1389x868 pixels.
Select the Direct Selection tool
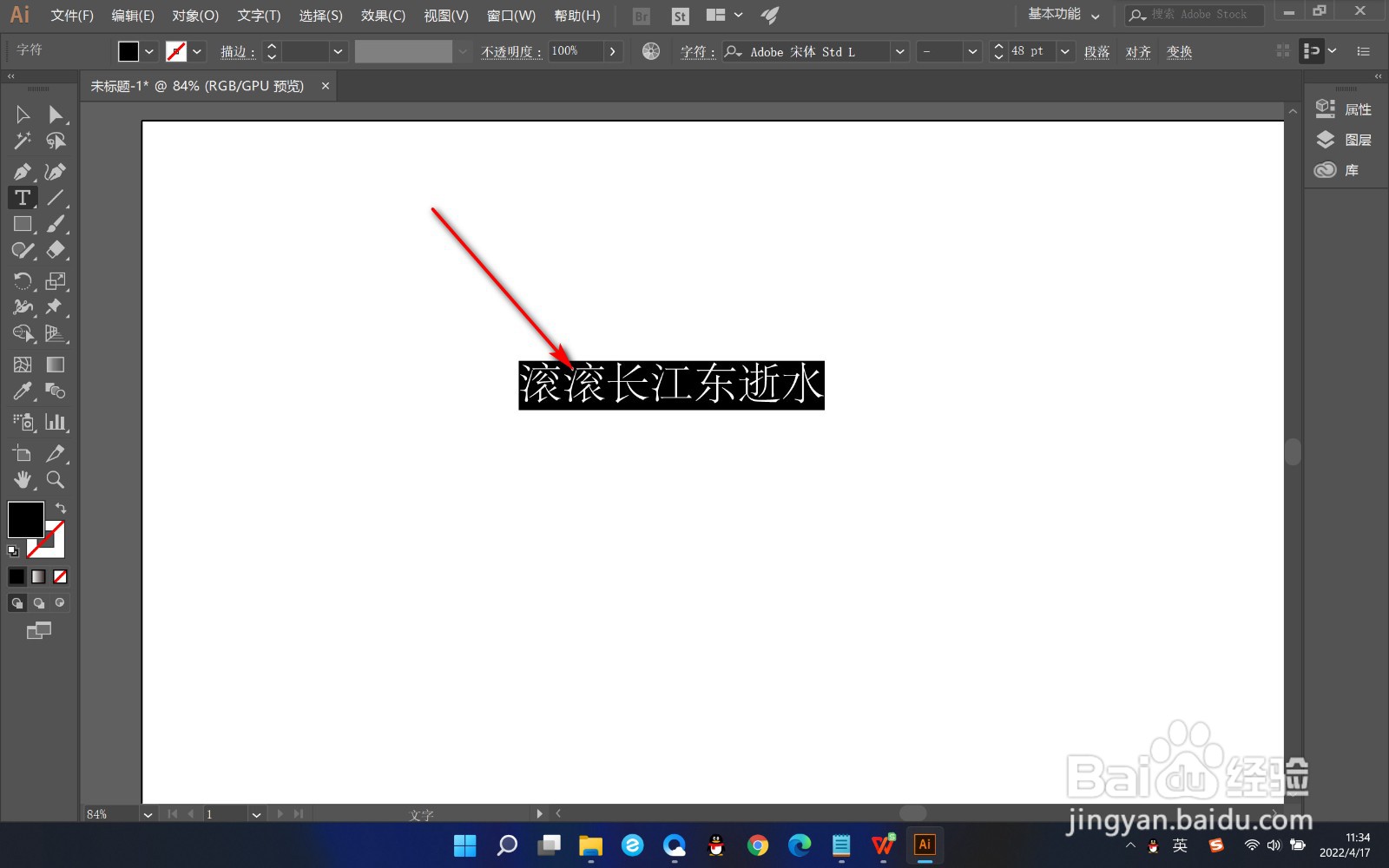[56, 115]
